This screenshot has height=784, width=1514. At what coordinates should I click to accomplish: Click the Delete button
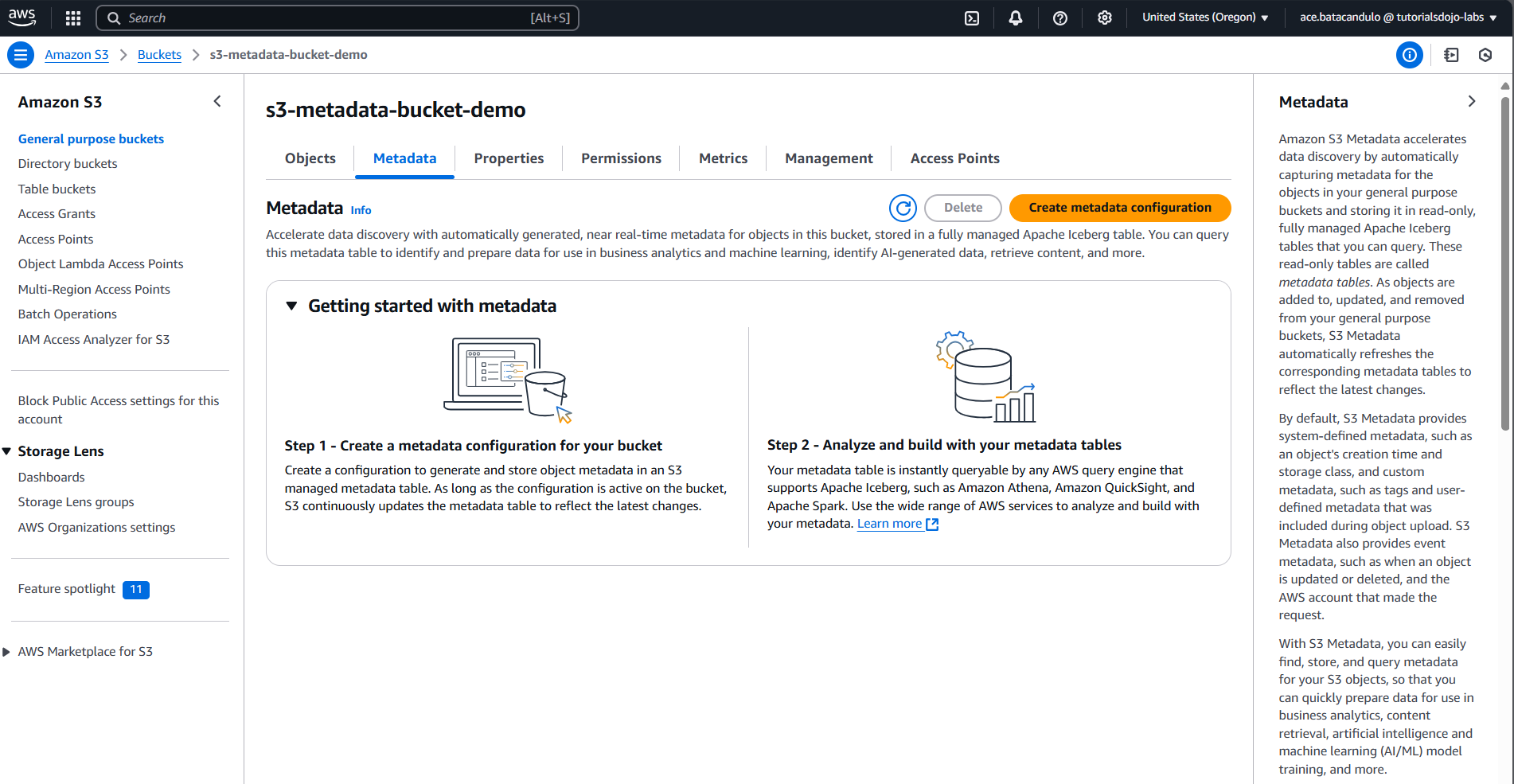tap(963, 208)
